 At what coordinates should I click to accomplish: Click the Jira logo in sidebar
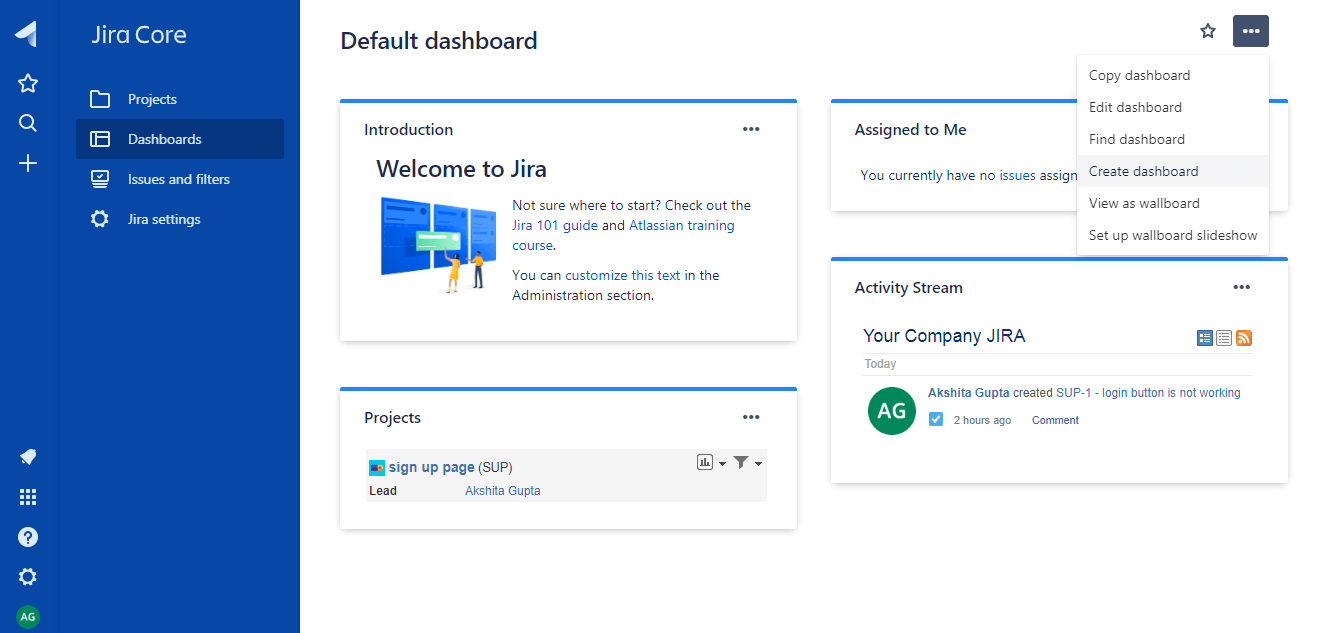[27, 34]
